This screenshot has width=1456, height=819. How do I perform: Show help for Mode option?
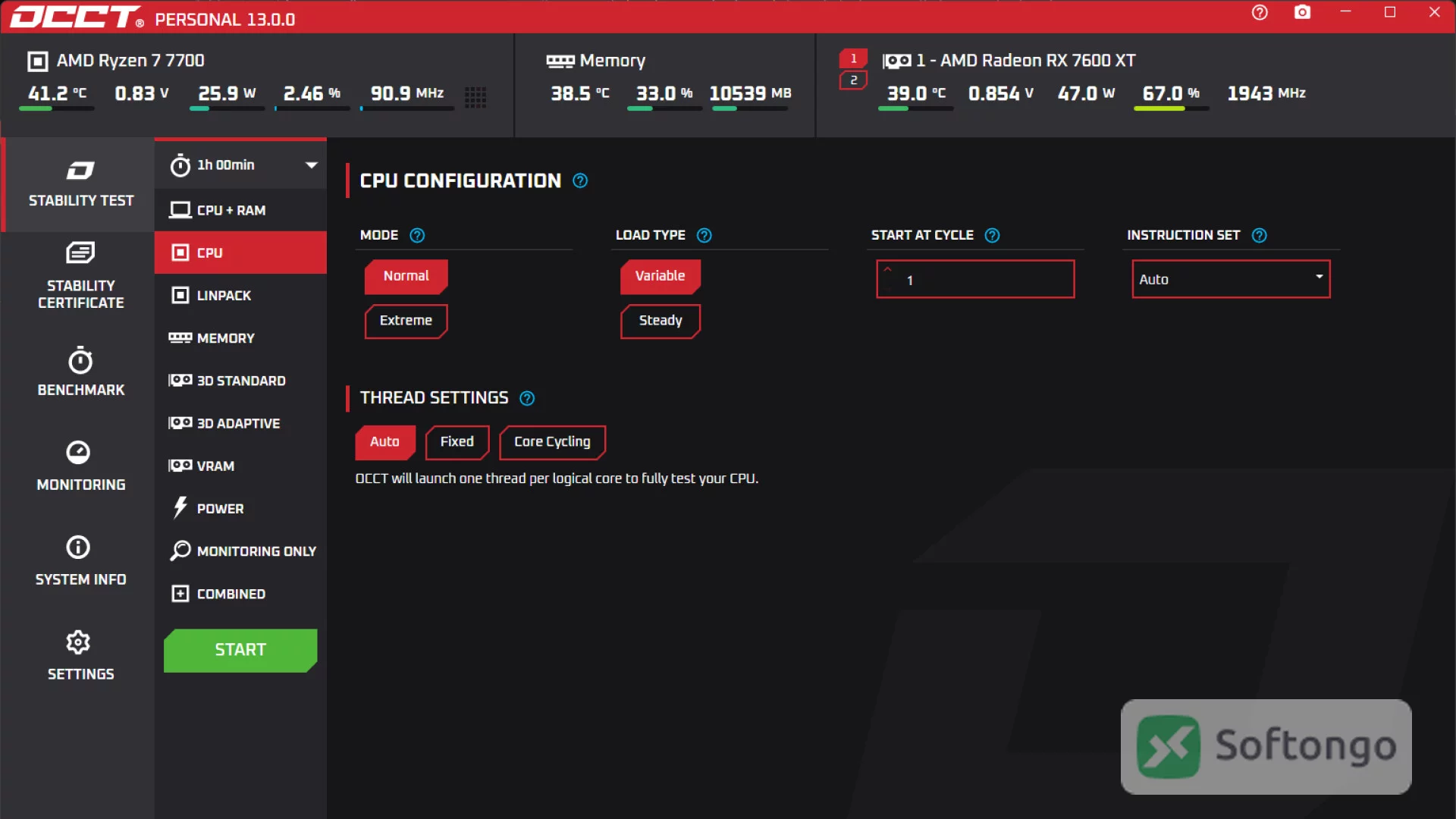point(417,235)
